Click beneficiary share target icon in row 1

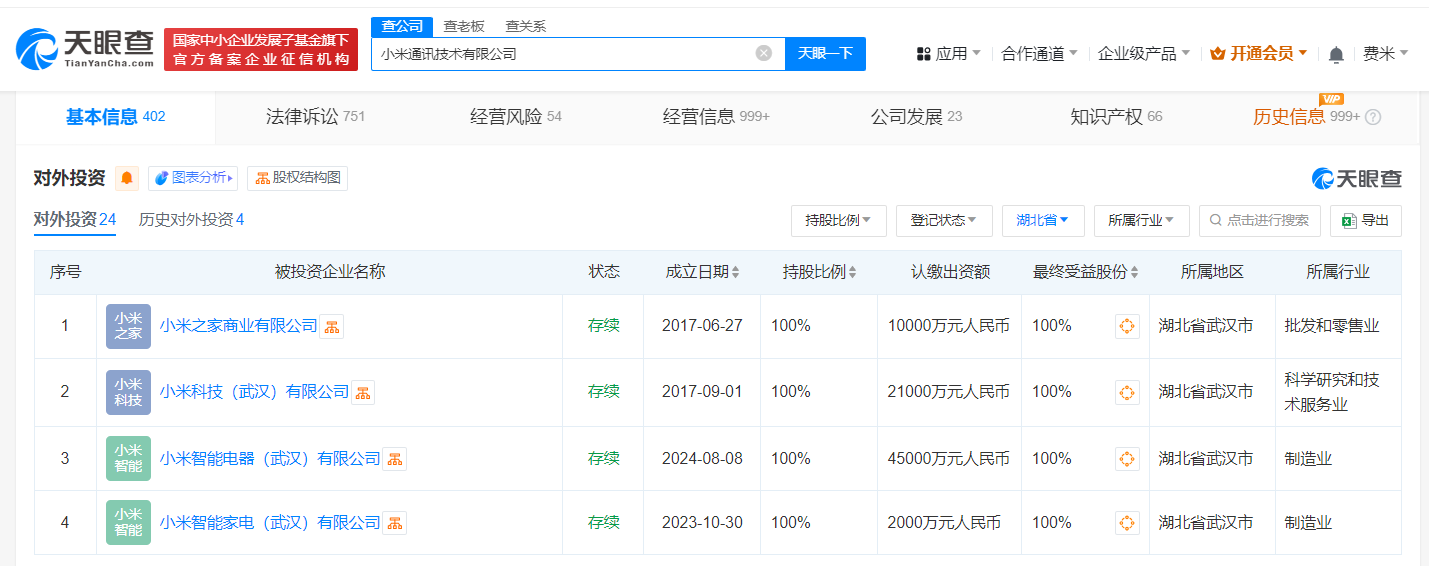(x=1127, y=326)
